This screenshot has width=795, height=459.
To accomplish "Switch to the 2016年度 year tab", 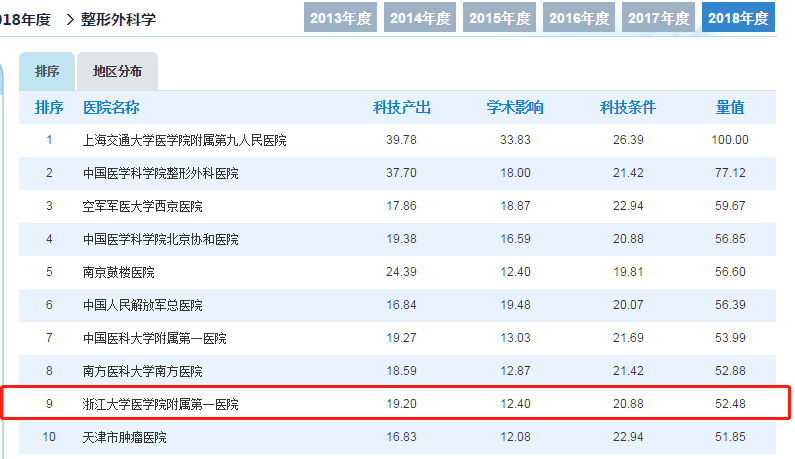I will point(579,18).
